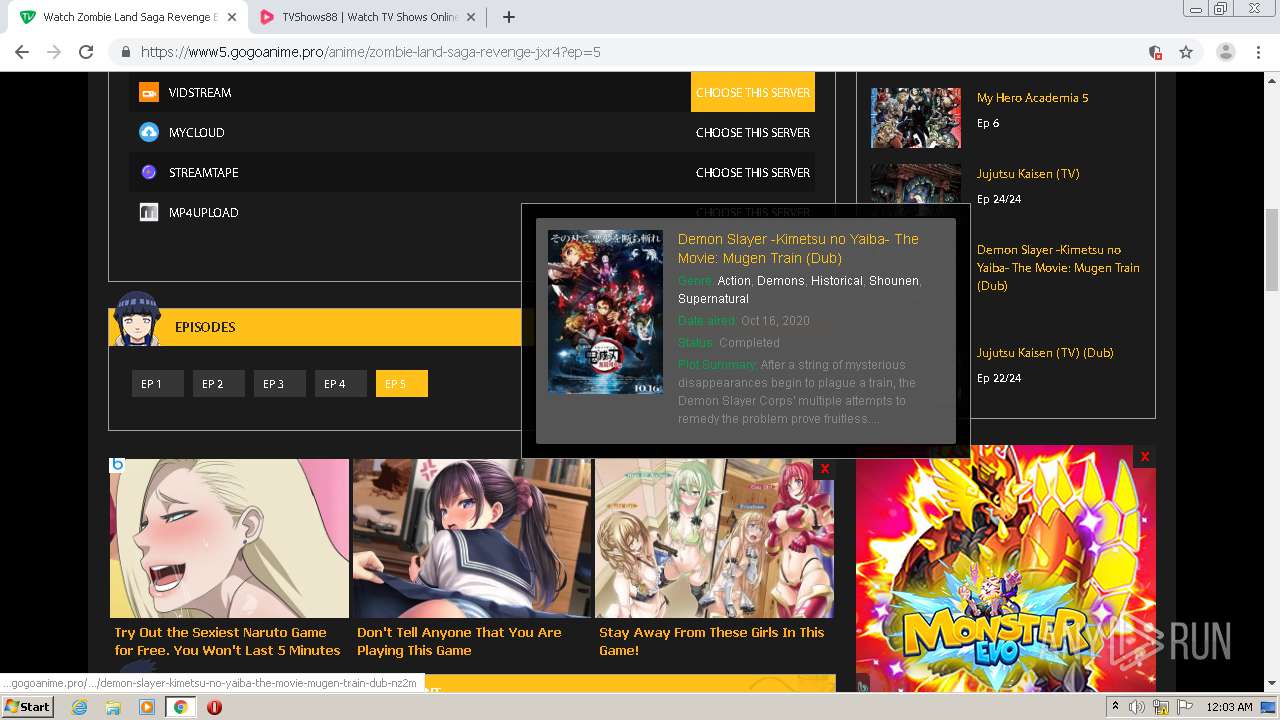Open File Explorer from taskbar

tap(113, 707)
